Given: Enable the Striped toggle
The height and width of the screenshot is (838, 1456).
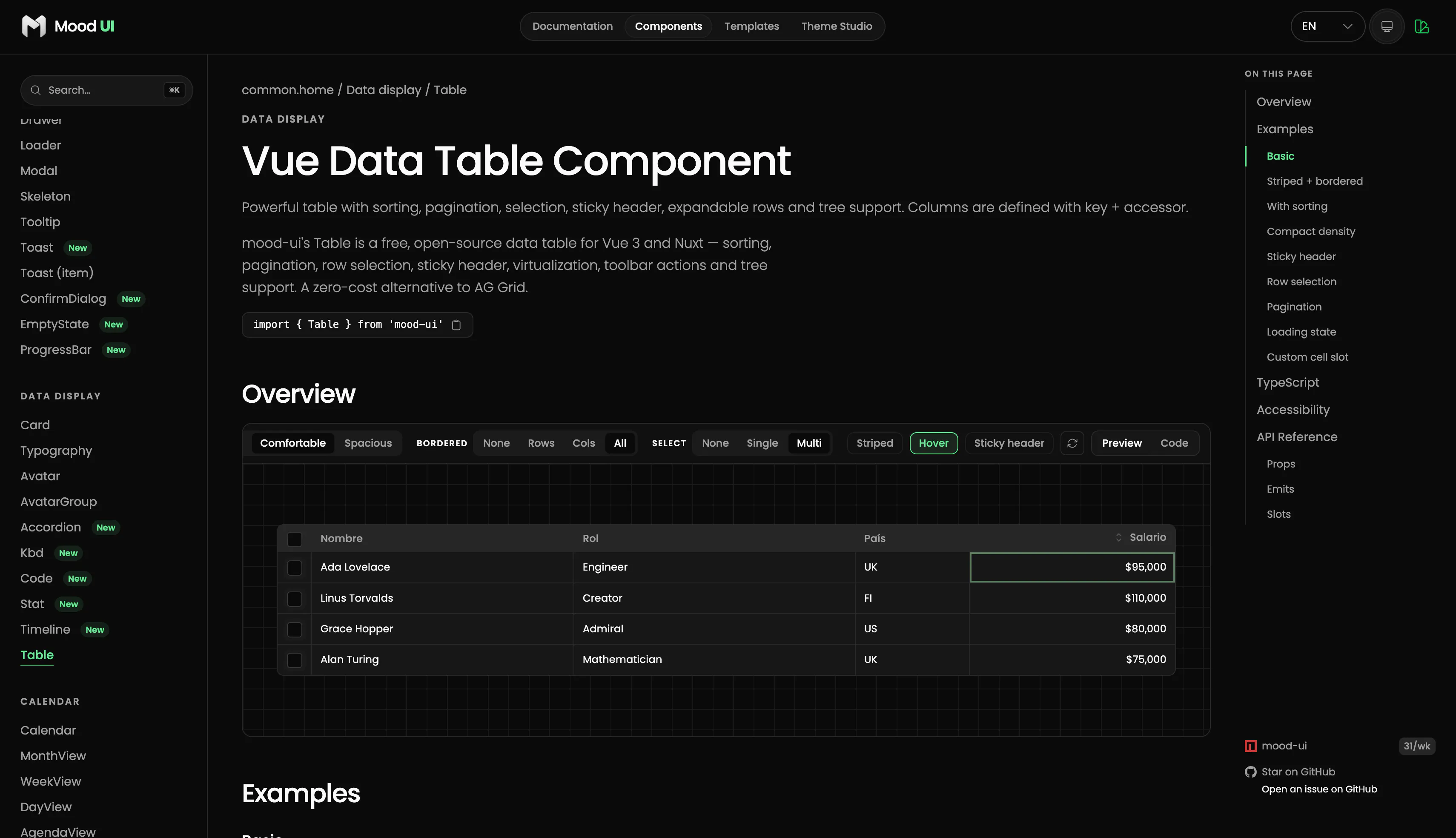Looking at the screenshot, I should (874, 443).
